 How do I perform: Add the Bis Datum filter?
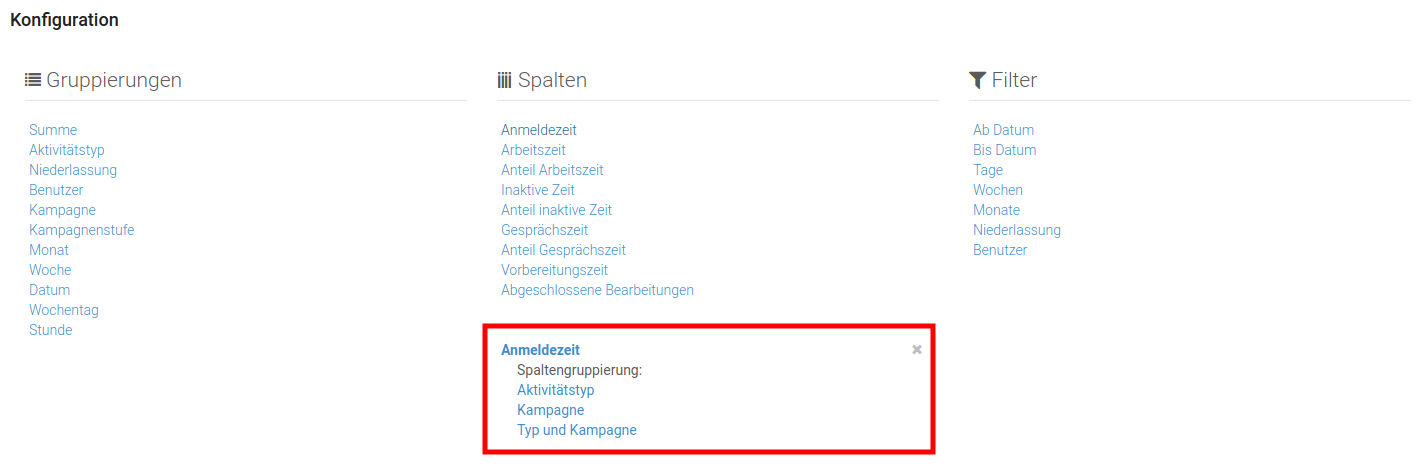(1005, 150)
